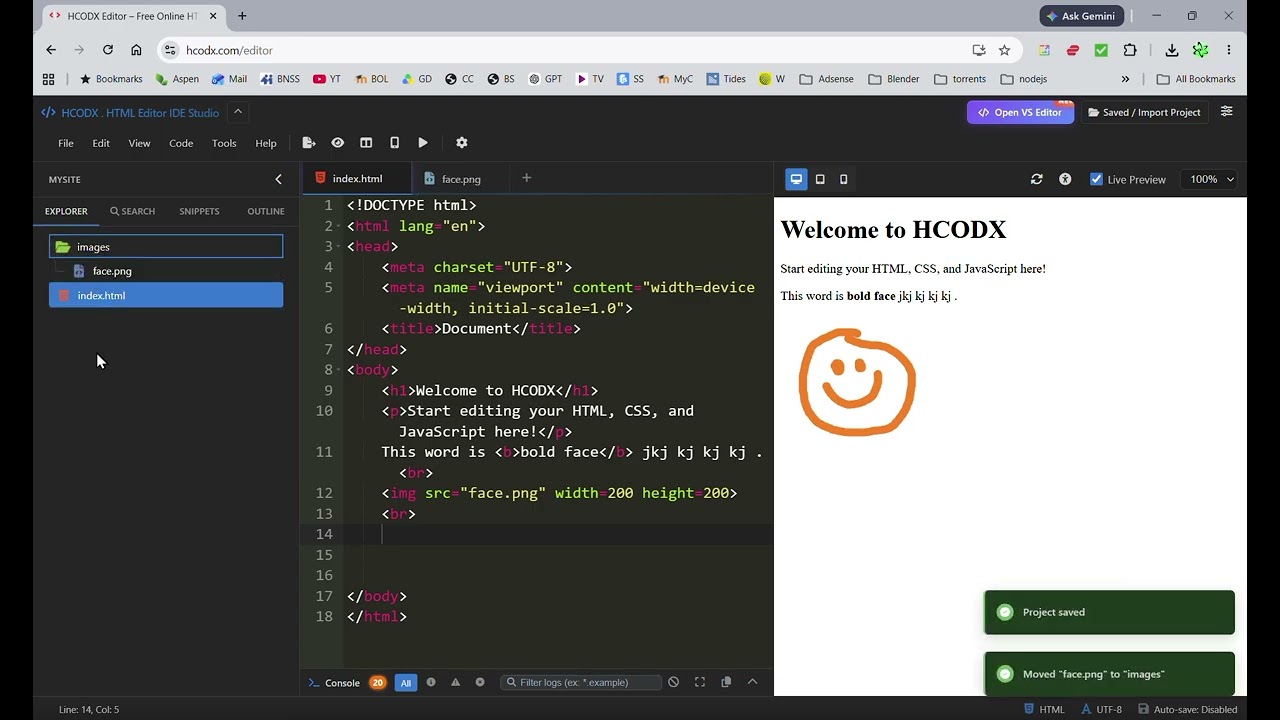Select the SEARCH sidebar tab
This screenshot has width=1280, height=720.
tap(132, 211)
